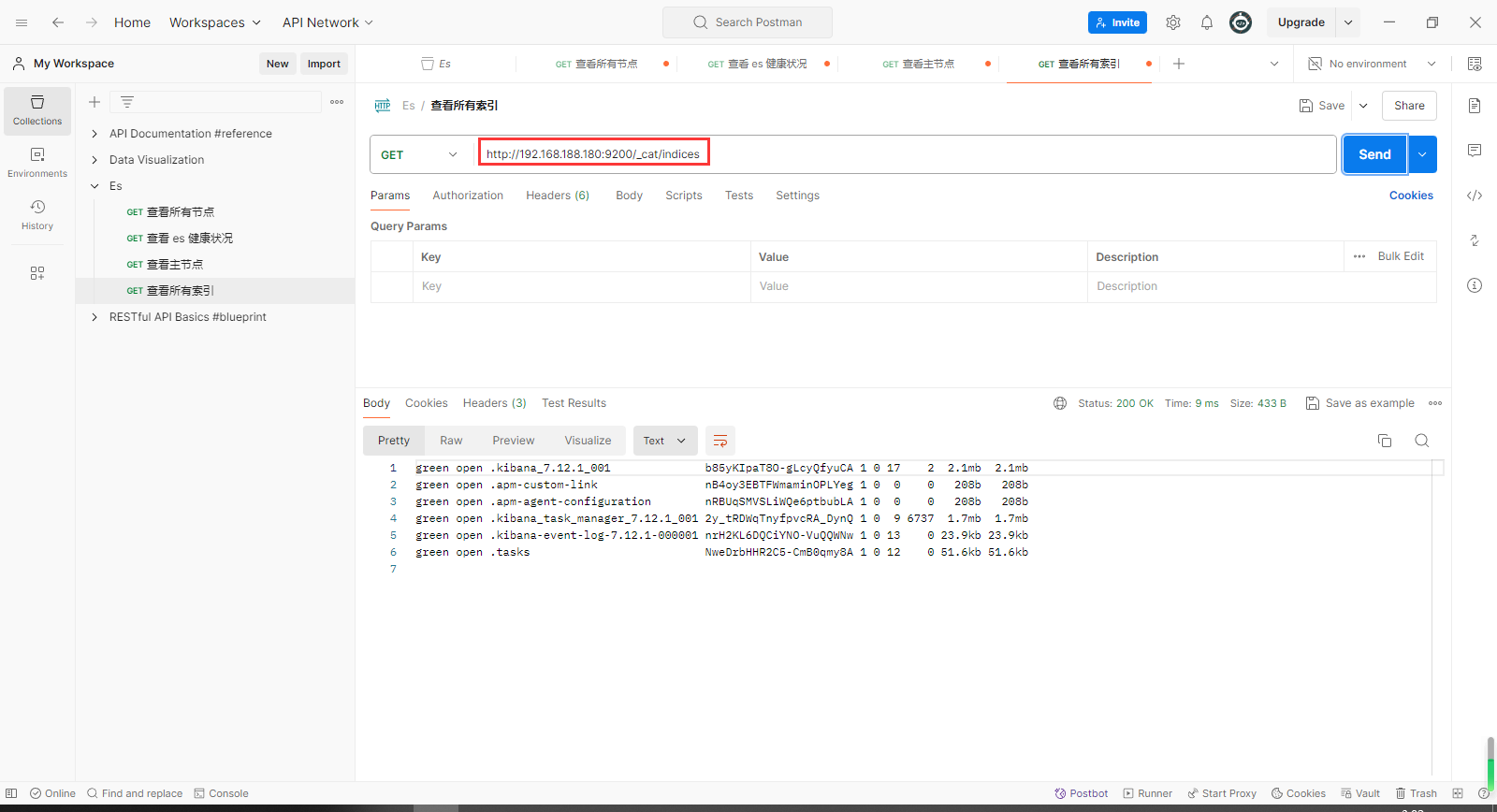1497x812 pixels.
Task: Open the Cookies link near Send
Action: [1411, 196]
